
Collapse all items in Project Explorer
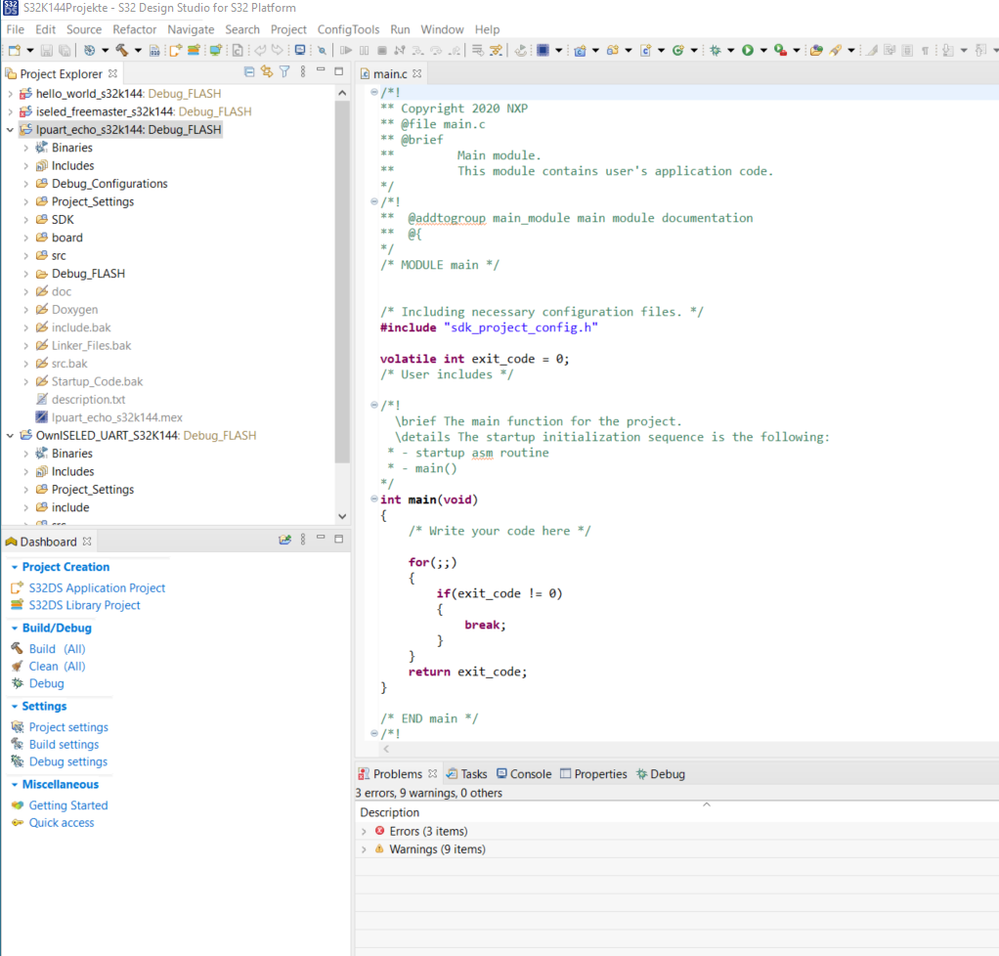click(x=249, y=72)
